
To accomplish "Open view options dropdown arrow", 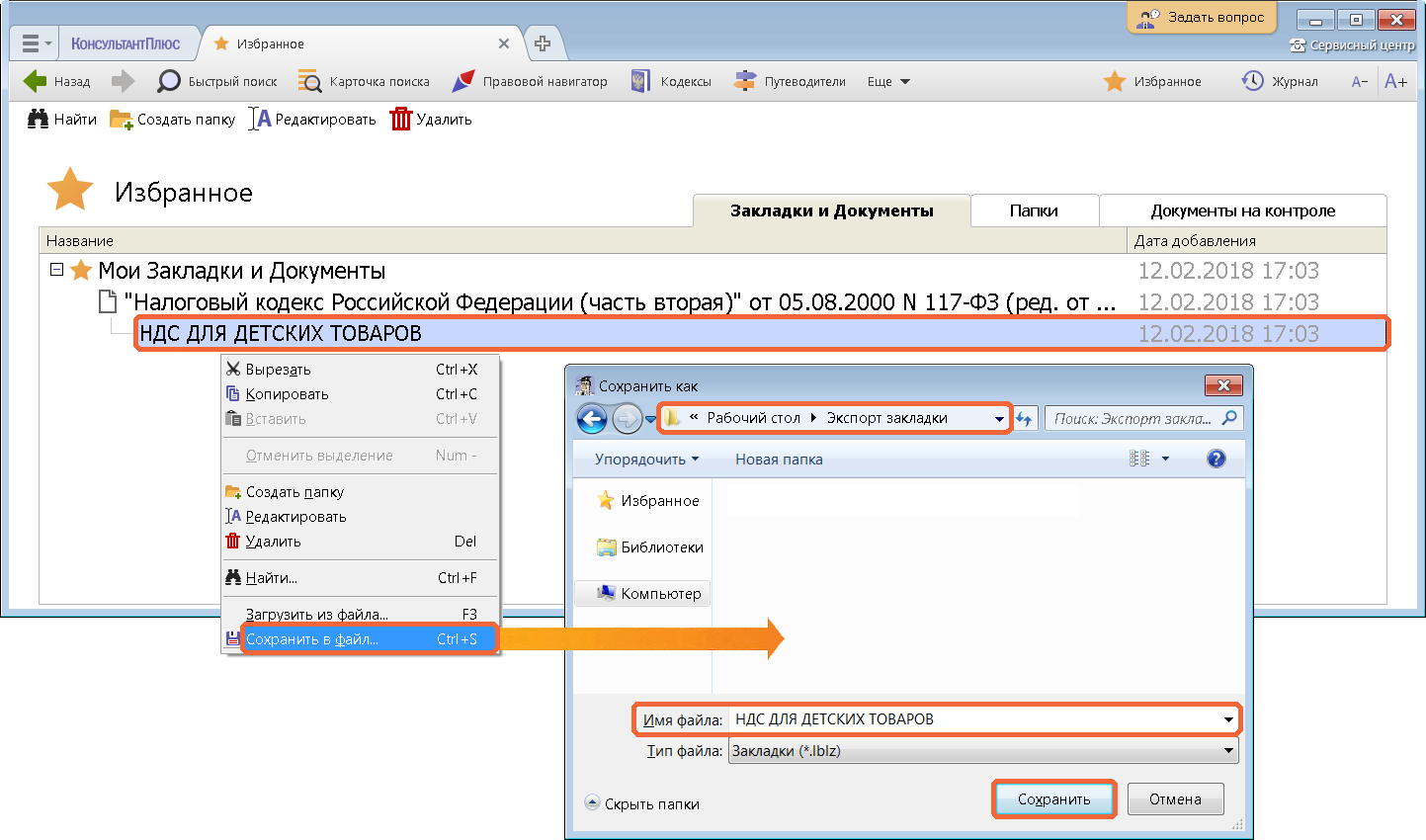I will coord(1165,459).
